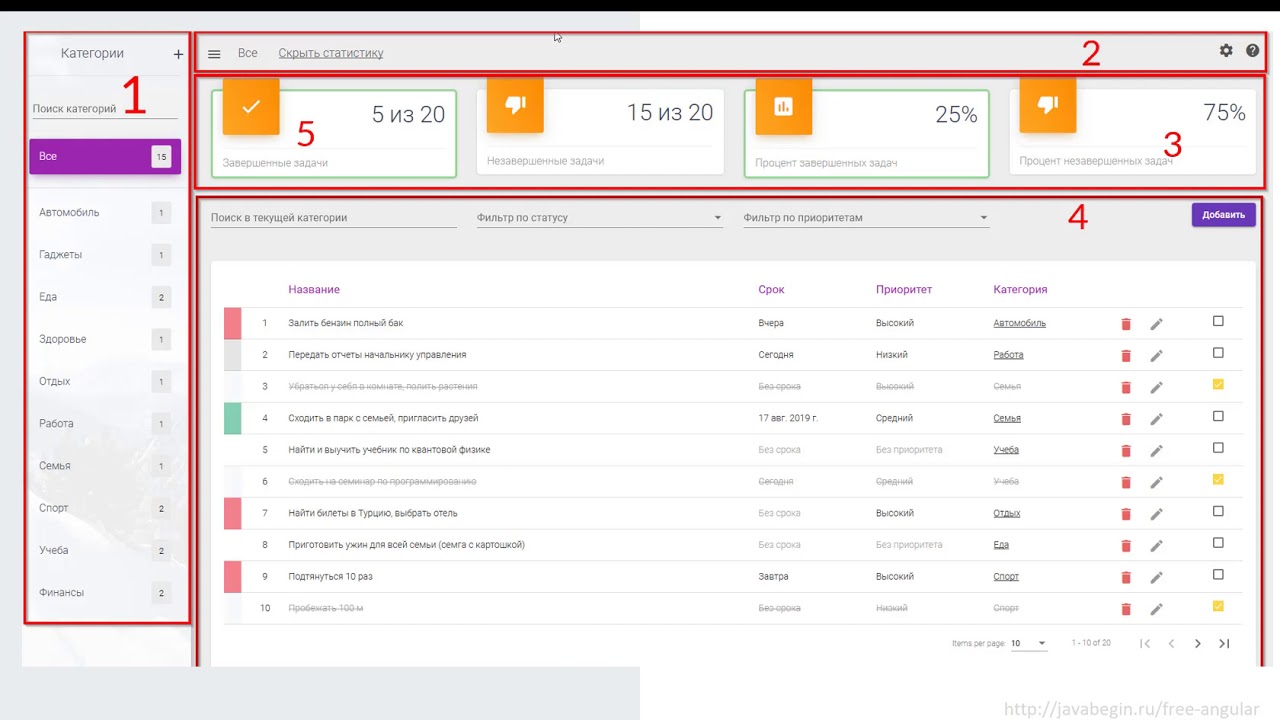Delete task "Пробежать 100 м"
Viewport: 1280px width, 720px height.
(1126, 609)
